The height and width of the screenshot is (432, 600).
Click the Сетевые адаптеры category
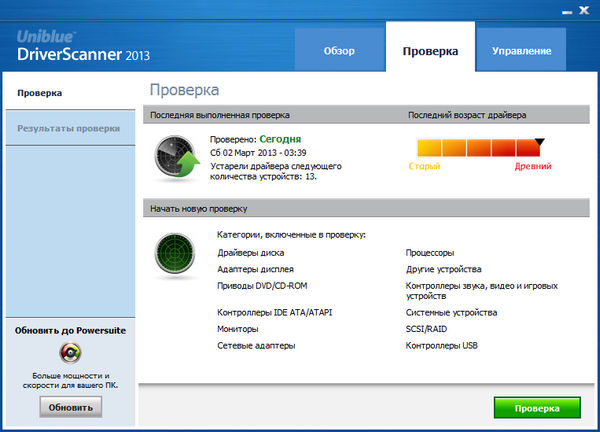click(x=256, y=345)
